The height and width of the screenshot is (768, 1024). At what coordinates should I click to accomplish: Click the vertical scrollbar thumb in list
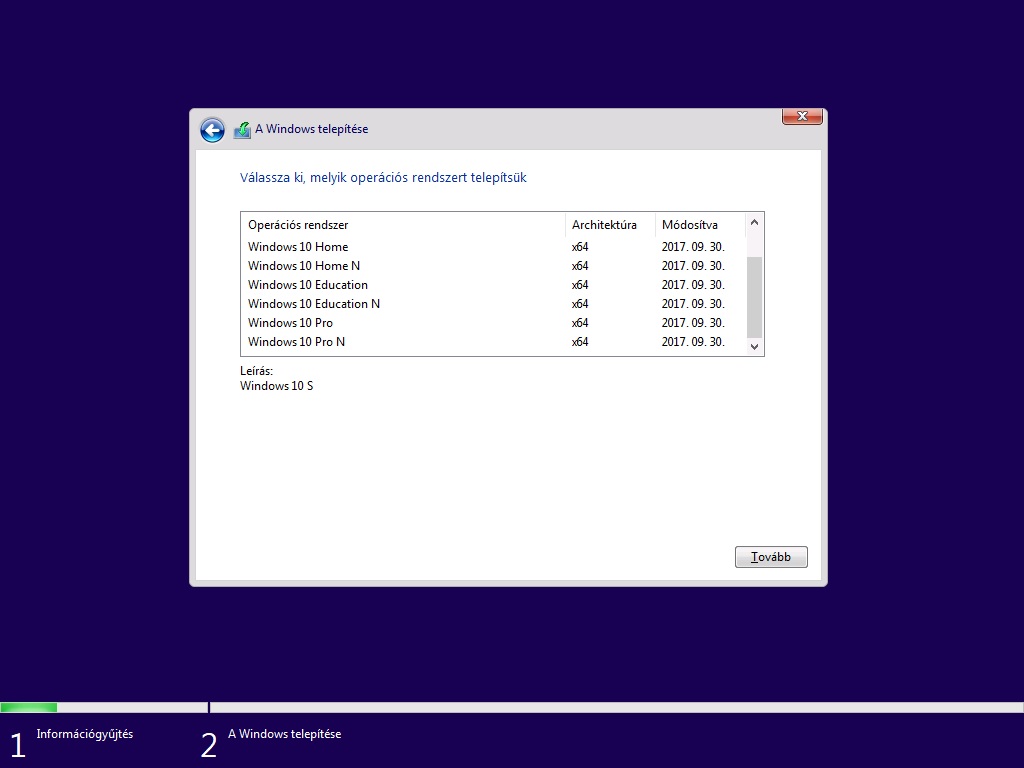(x=754, y=297)
